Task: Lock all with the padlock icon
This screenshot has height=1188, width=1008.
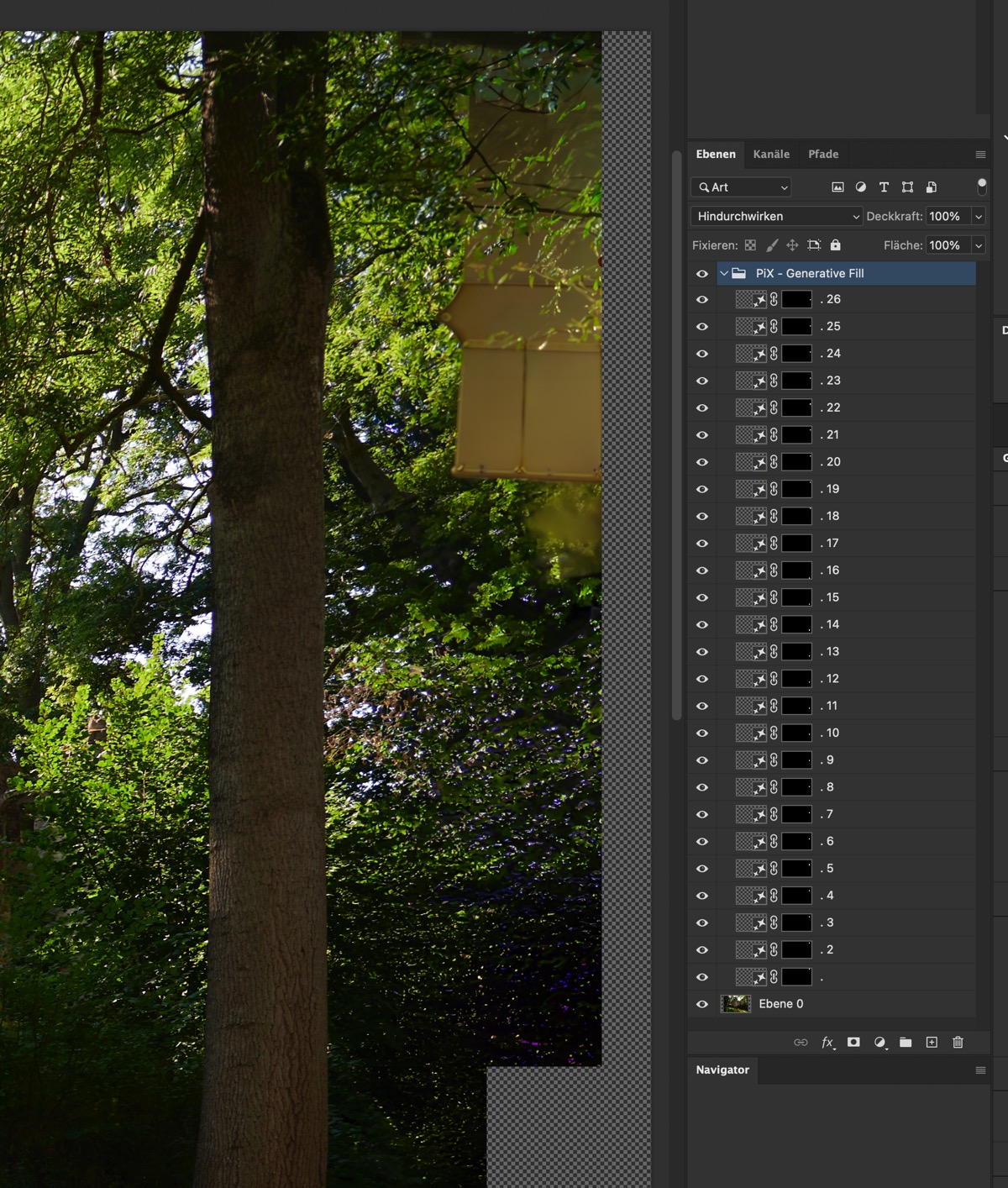Action: click(835, 245)
